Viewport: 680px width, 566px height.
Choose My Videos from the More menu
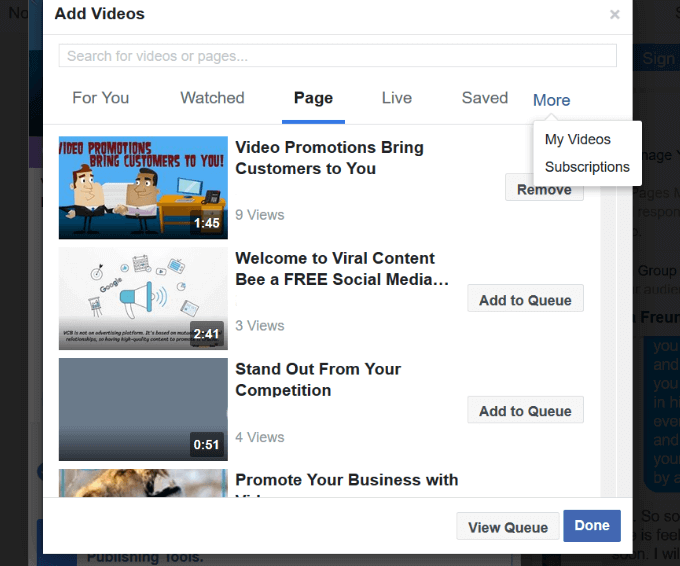[578, 139]
